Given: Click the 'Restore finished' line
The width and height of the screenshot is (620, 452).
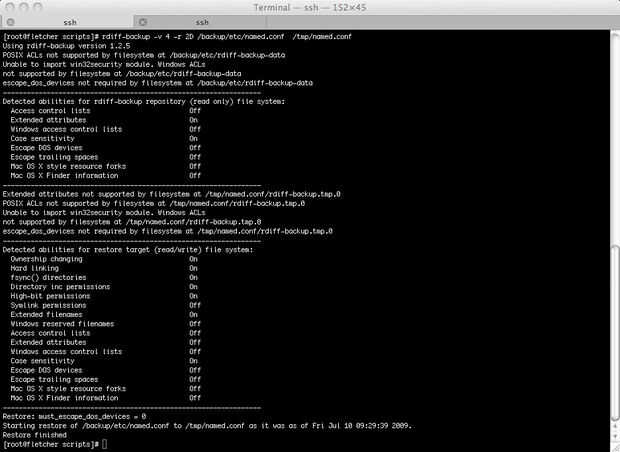Looking at the screenshot, I should [35, 435].
